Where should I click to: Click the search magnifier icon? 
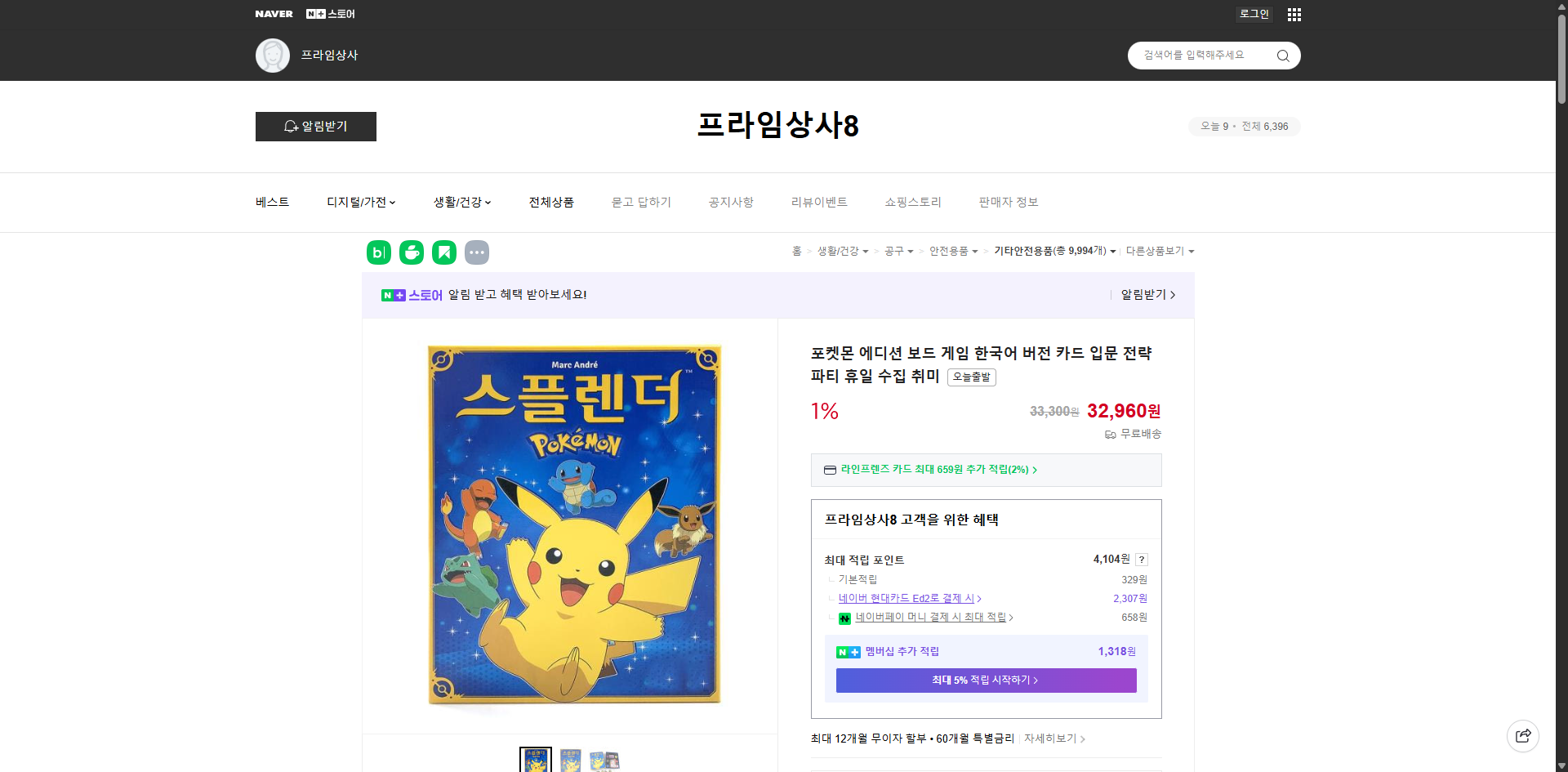click(x=1282, y=55)
